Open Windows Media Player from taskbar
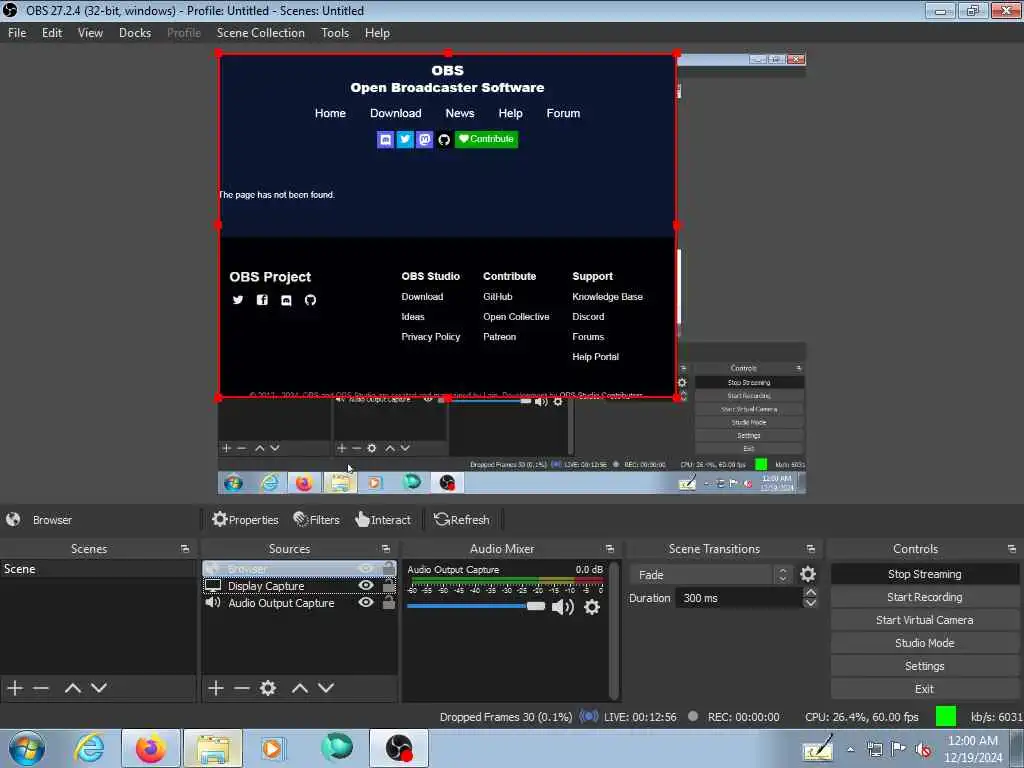The width and height of the screenshot is (1024, 768). pyautogui.click(x=272, y=748)
